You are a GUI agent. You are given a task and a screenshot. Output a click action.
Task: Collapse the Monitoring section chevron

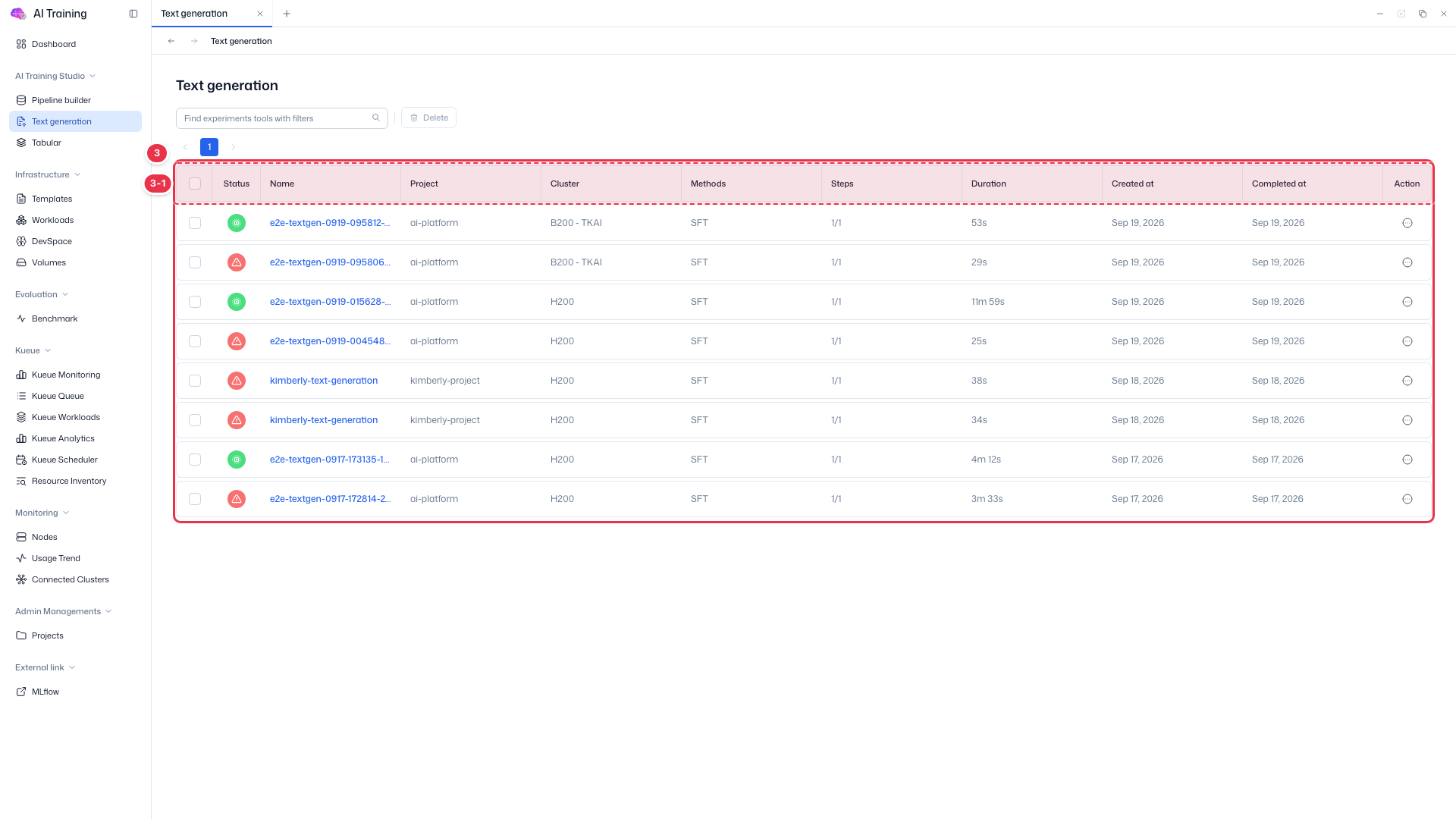tap(66, 513)
